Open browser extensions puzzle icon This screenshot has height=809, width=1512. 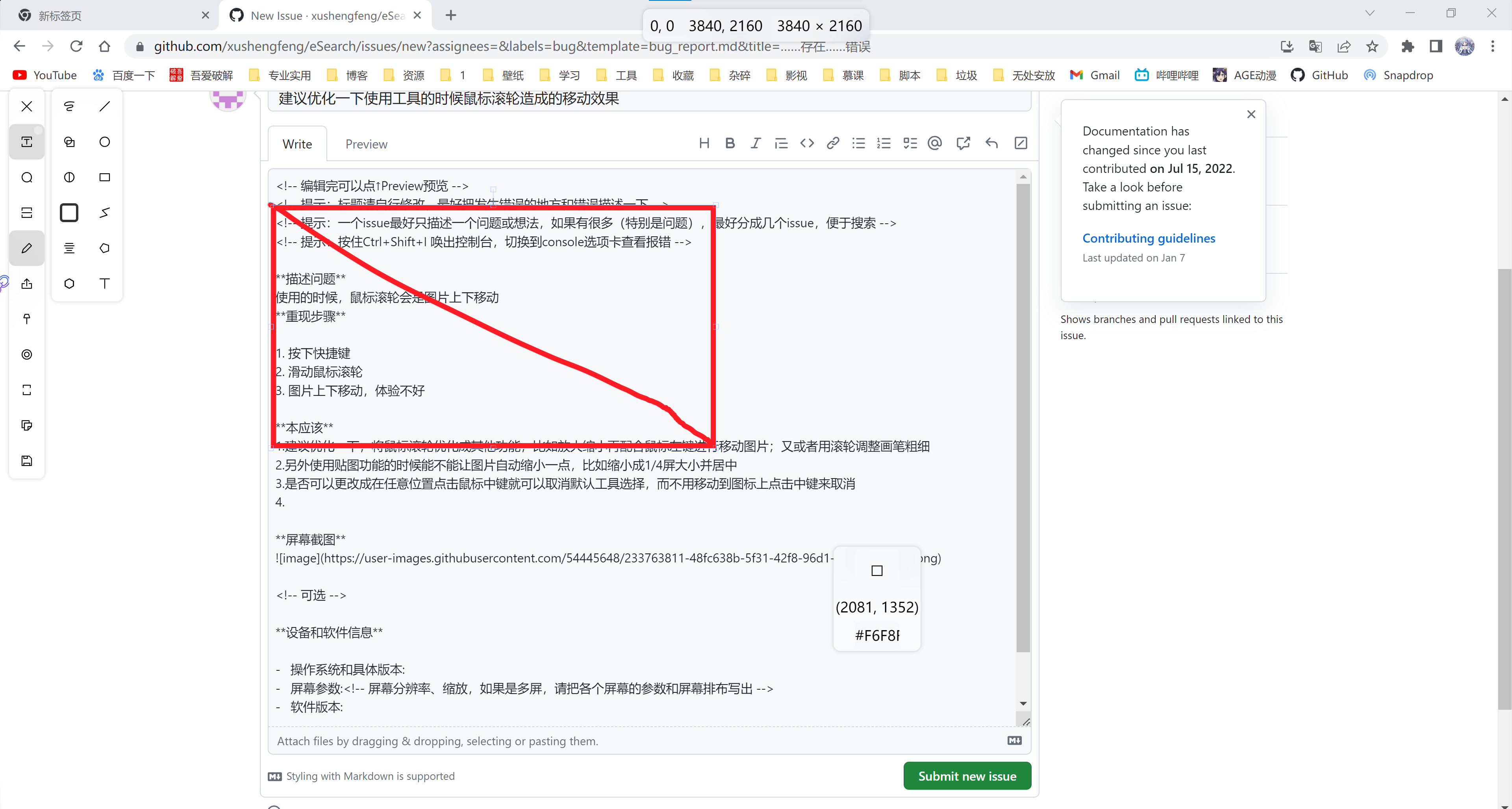click(1408, 46)
